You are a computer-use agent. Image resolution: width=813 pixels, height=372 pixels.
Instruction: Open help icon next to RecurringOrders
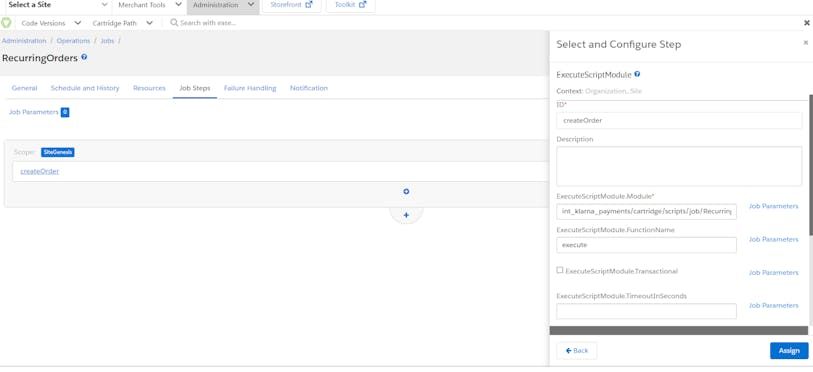tap(84, 57)
